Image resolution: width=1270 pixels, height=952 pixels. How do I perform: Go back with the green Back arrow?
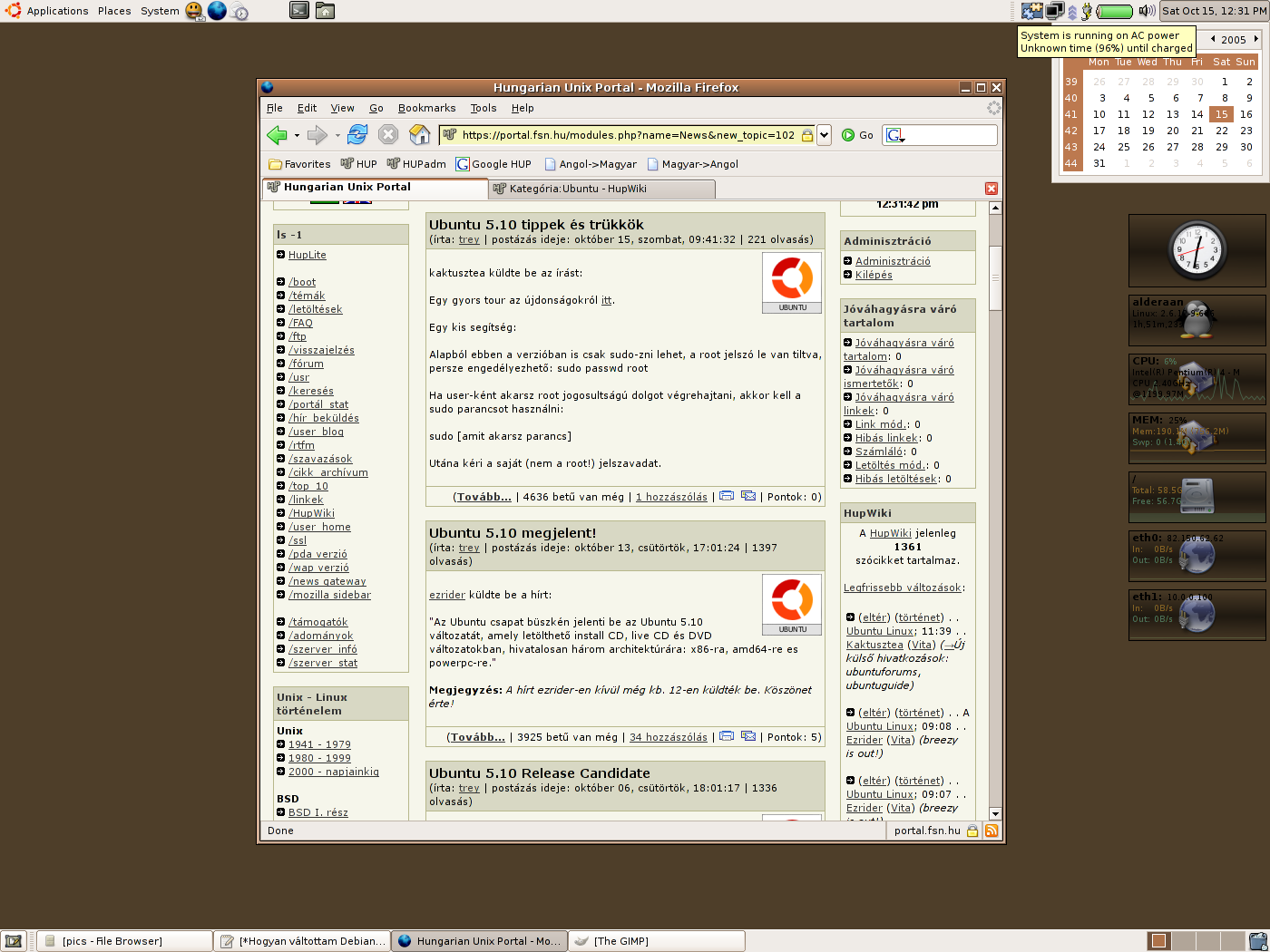277,135
